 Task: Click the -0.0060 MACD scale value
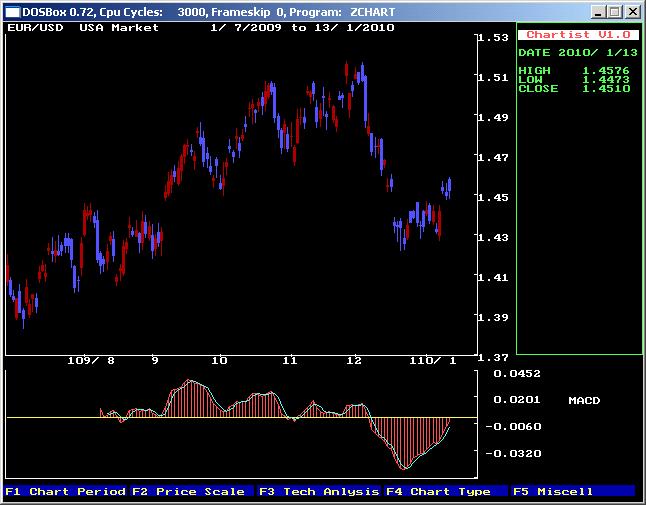[x=513, y=426]
